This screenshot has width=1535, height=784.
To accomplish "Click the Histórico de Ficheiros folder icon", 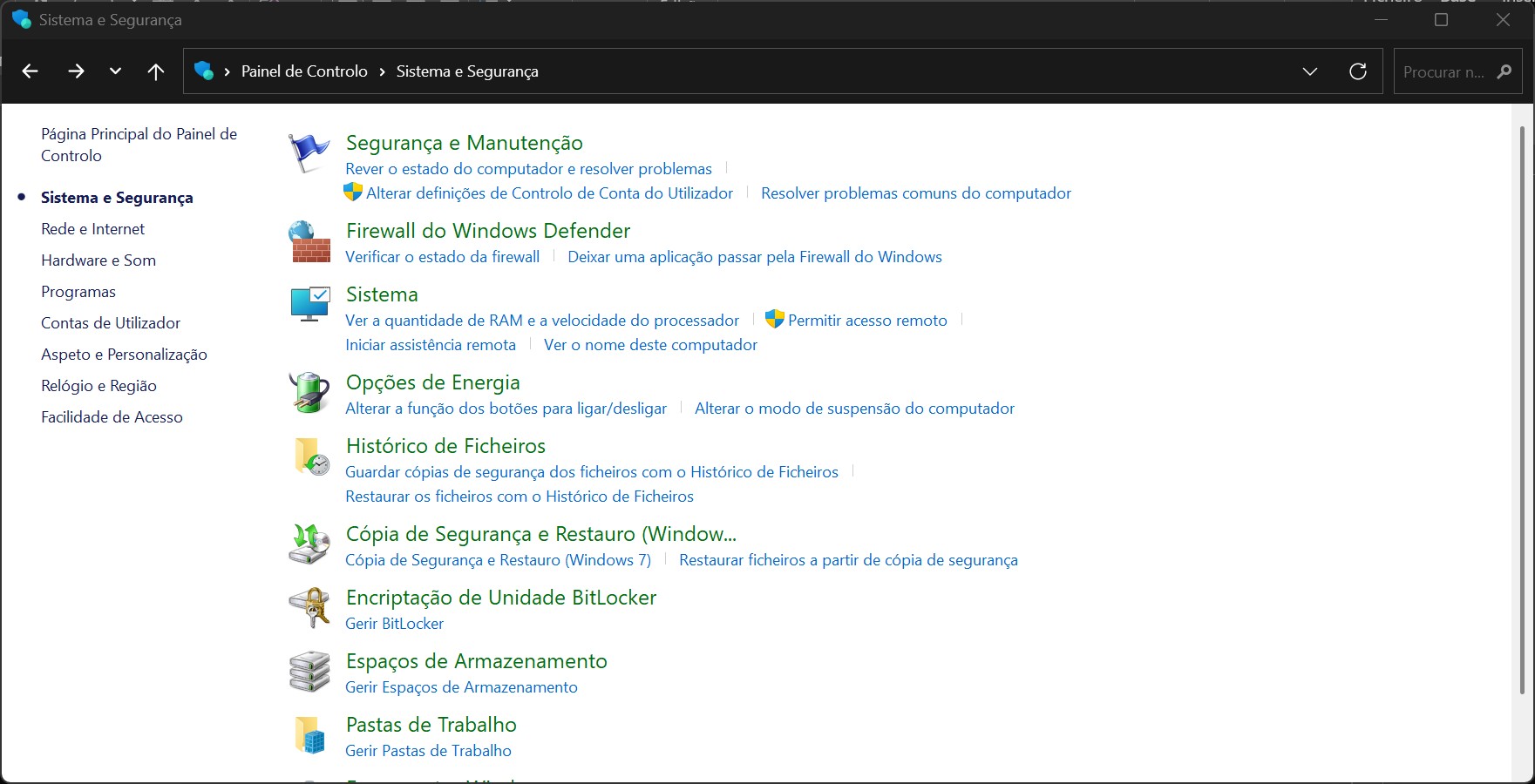I will [310, 456].
